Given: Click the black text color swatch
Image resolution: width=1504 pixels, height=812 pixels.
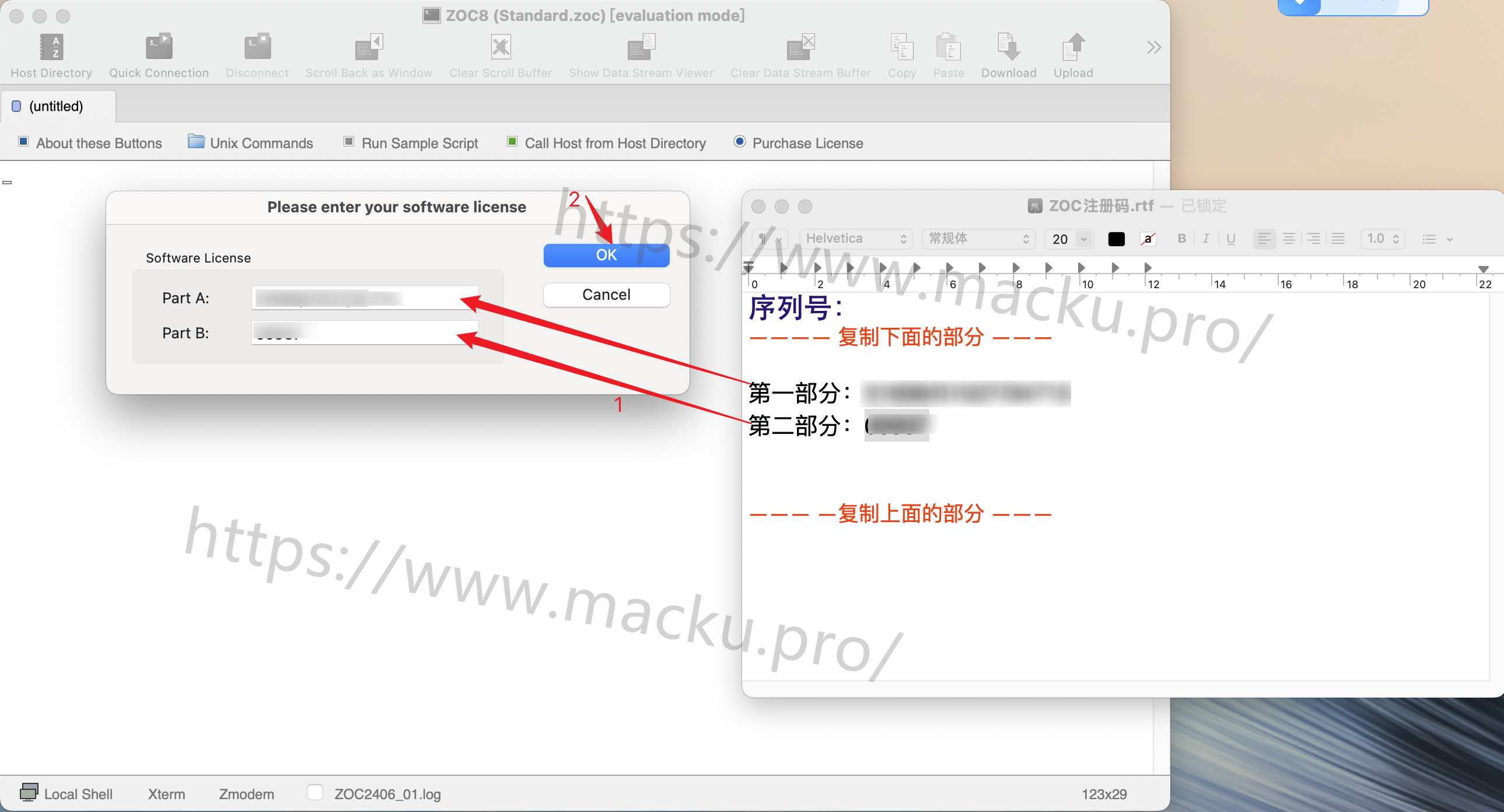Looking at the screenshot, I should 1115,239.
